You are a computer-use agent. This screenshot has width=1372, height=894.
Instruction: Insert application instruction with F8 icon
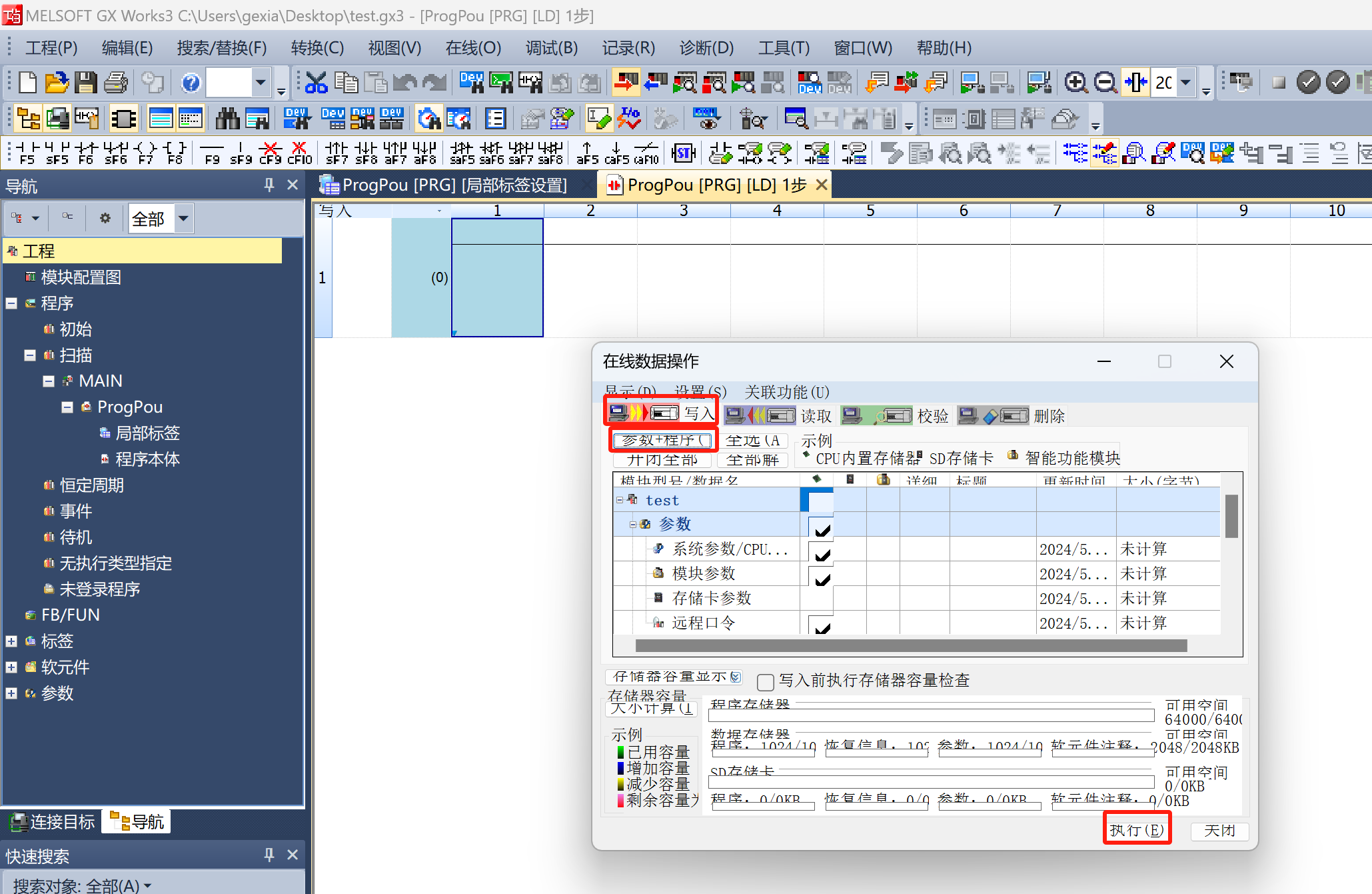[x=175, y=153]
